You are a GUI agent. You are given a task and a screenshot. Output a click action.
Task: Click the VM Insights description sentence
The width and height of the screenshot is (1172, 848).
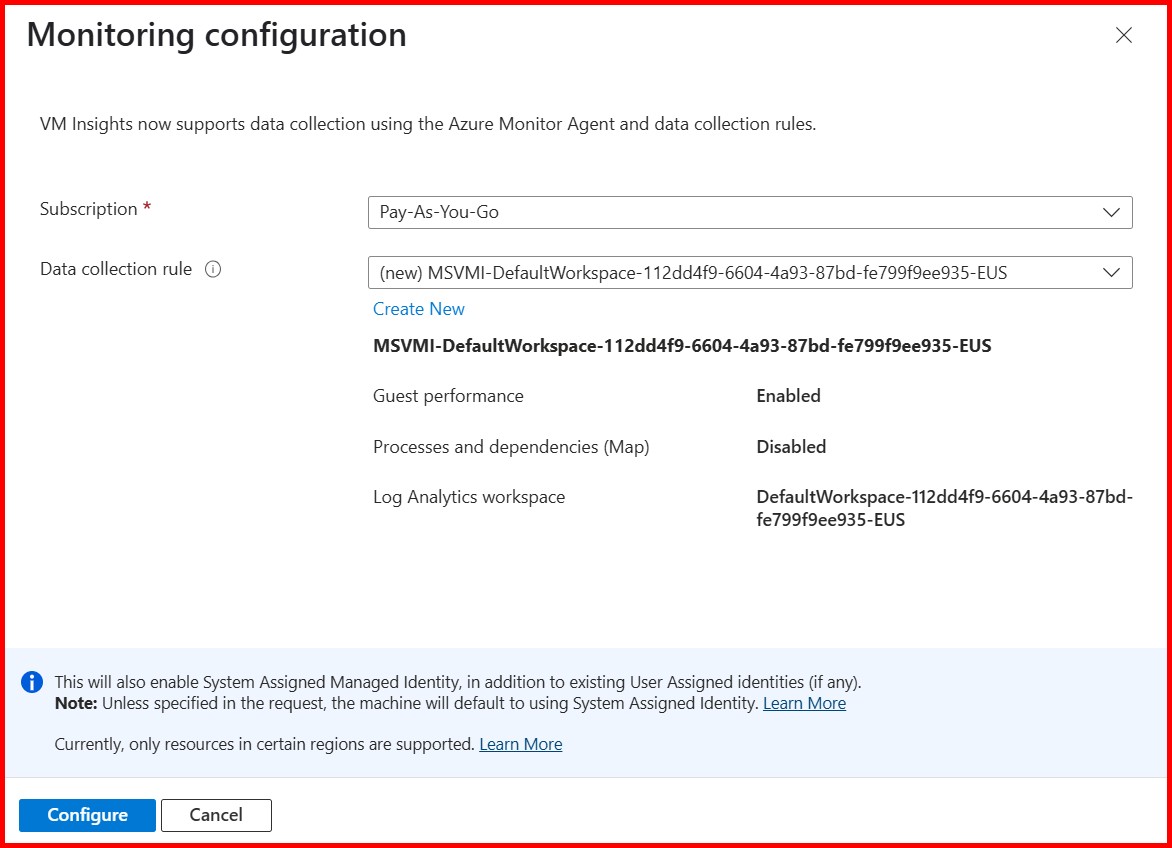[428, 124]
